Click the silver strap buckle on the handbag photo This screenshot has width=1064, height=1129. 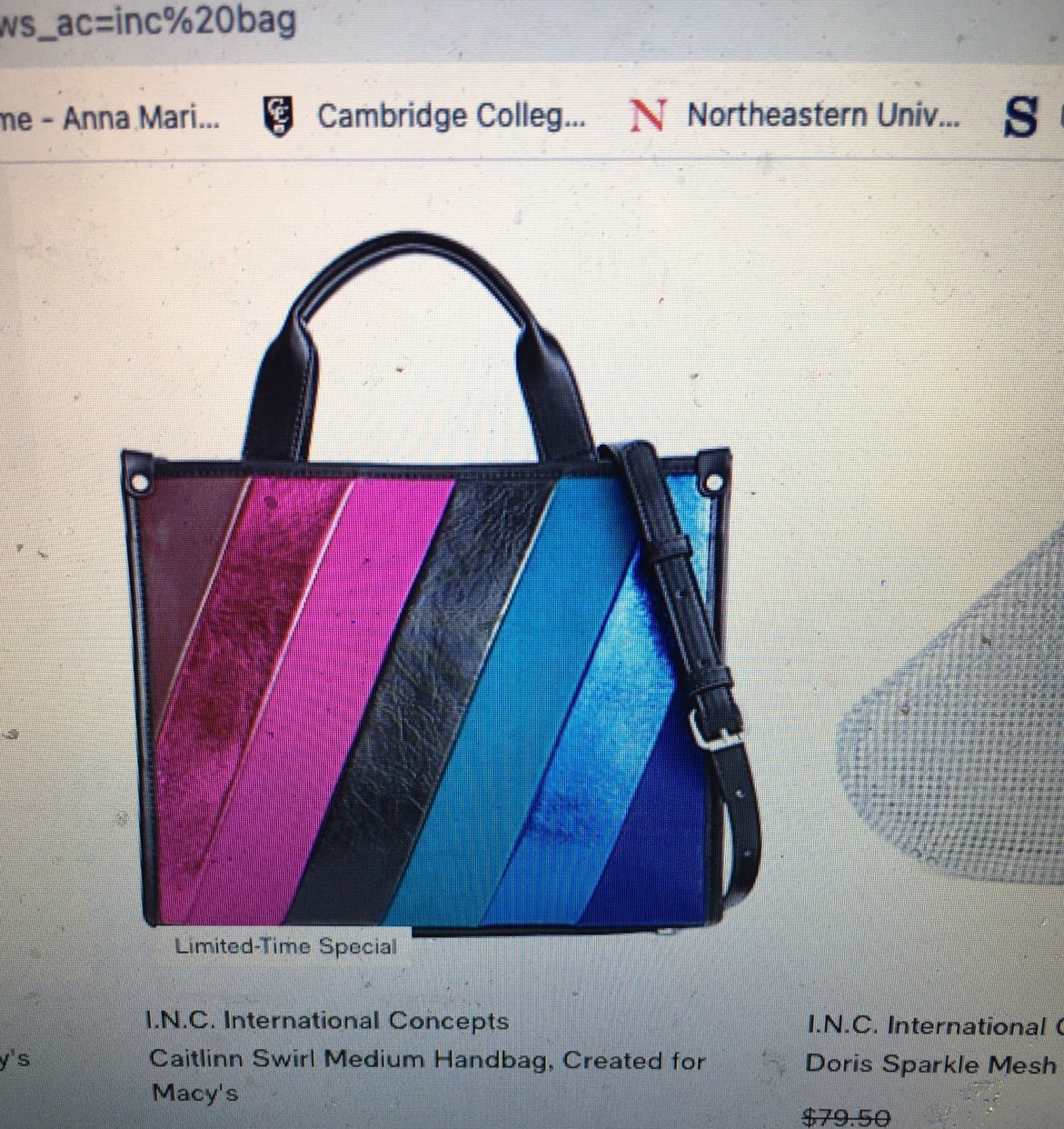[711, 727]
